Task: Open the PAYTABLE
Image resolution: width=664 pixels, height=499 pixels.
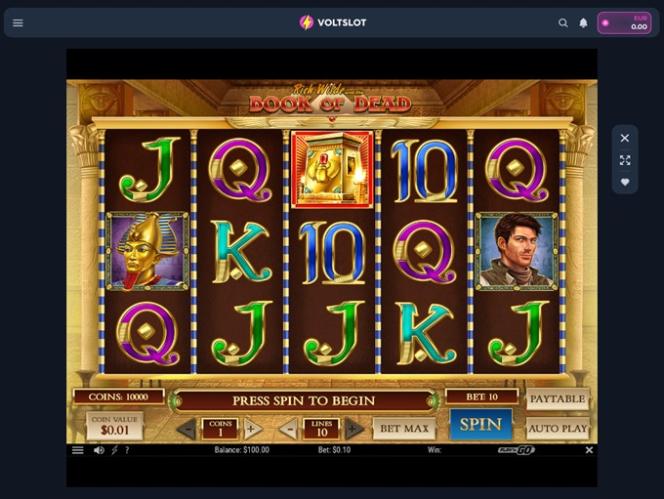Action: coord(558,399)
